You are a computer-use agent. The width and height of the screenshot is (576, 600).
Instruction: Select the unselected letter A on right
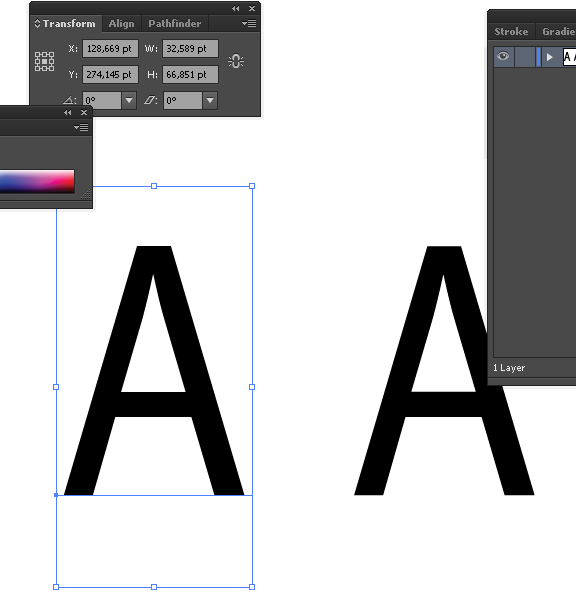(444, 405)
